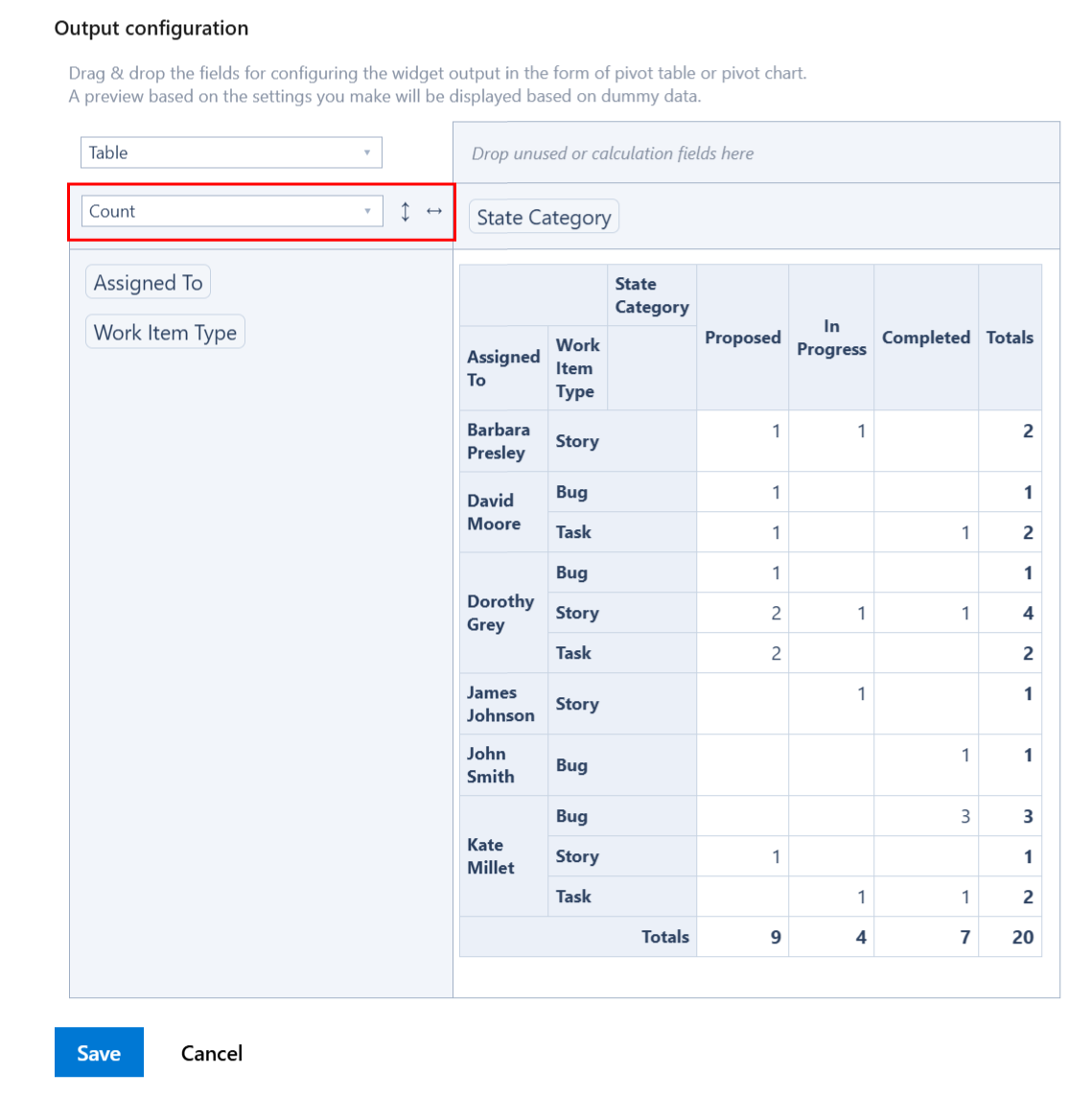Click the Proposed column header
1092x1096 pixels.
coord(743,338)
